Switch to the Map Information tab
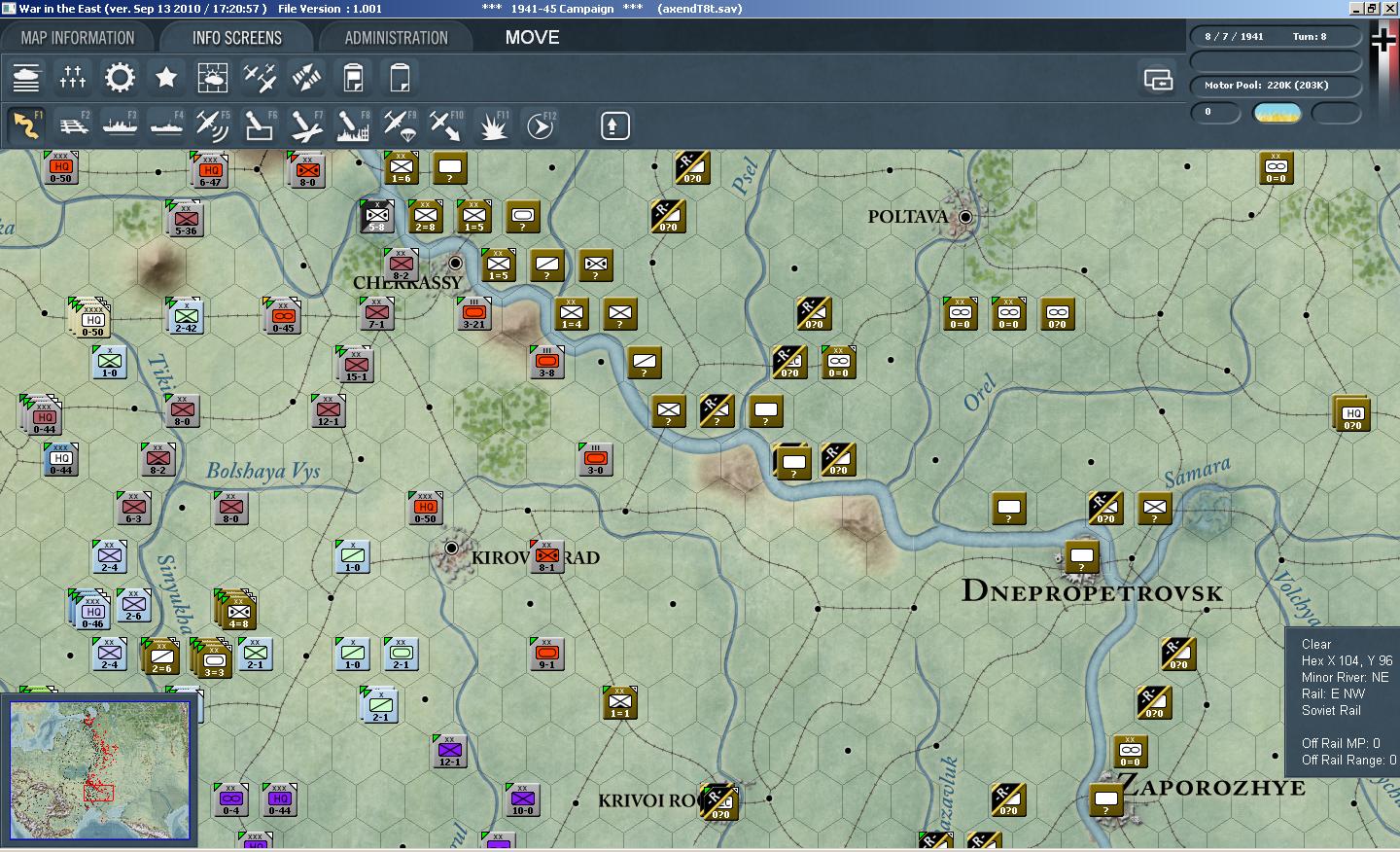This screenshot has height=852, width=1400. (x=78, y=38)
